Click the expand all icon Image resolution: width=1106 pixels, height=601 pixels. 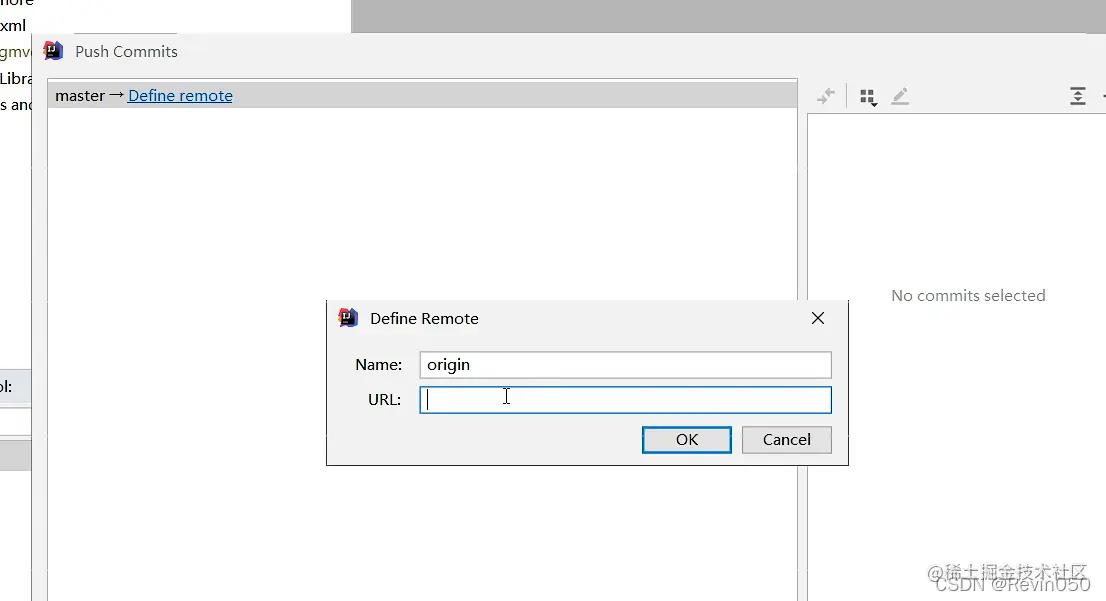click(1078, 96)
